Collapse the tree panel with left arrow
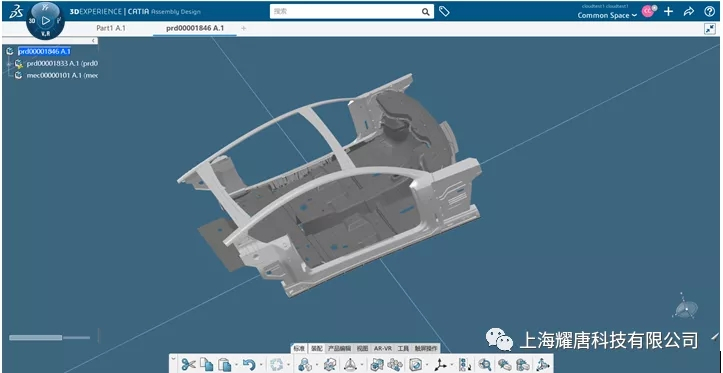 94,41
